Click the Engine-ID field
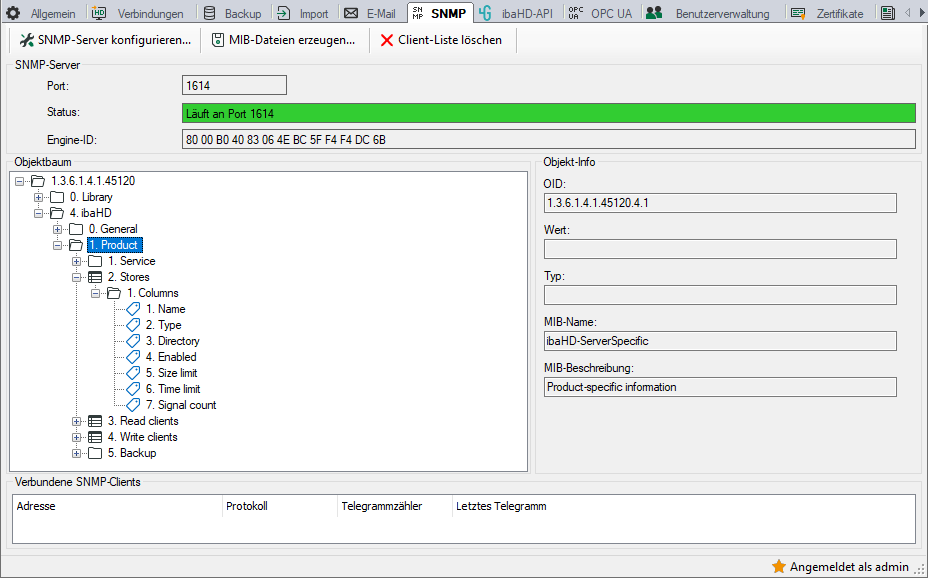928x578 pixels. pyautogui.click(x=549, y=140)
